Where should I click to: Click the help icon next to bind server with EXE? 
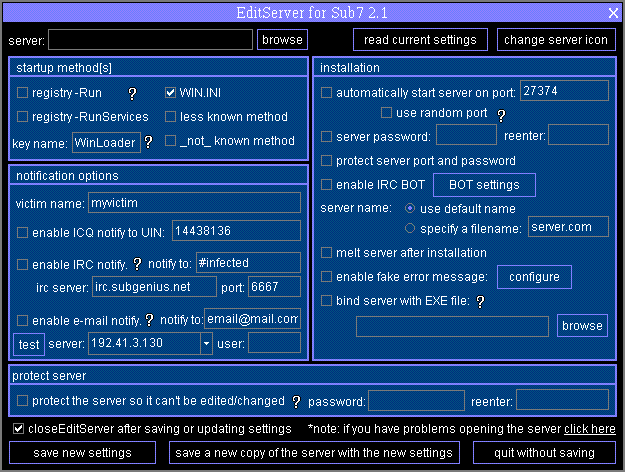pyautogui.click(x=480, y=301)
